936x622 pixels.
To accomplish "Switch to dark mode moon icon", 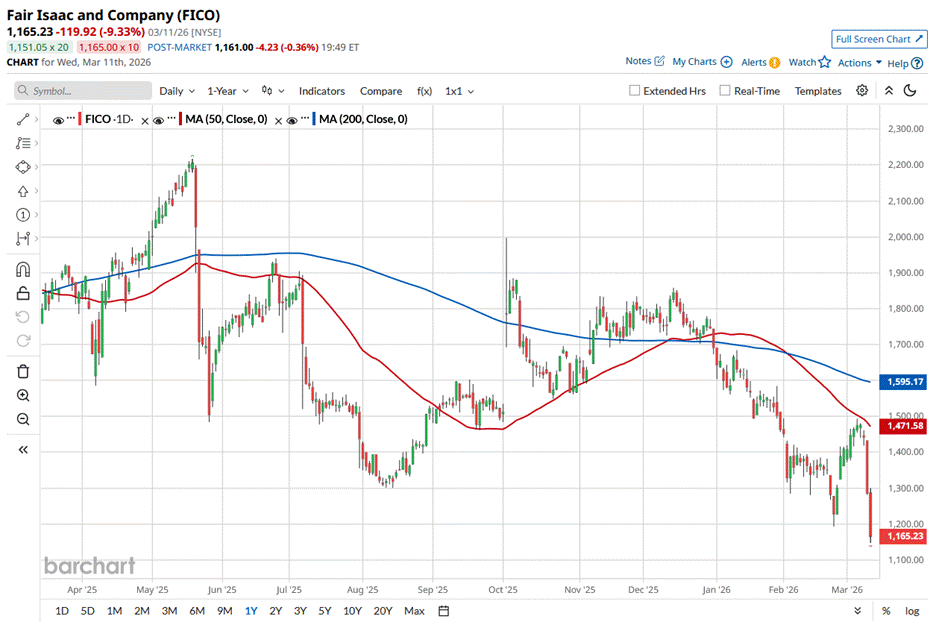I will 910,91.
